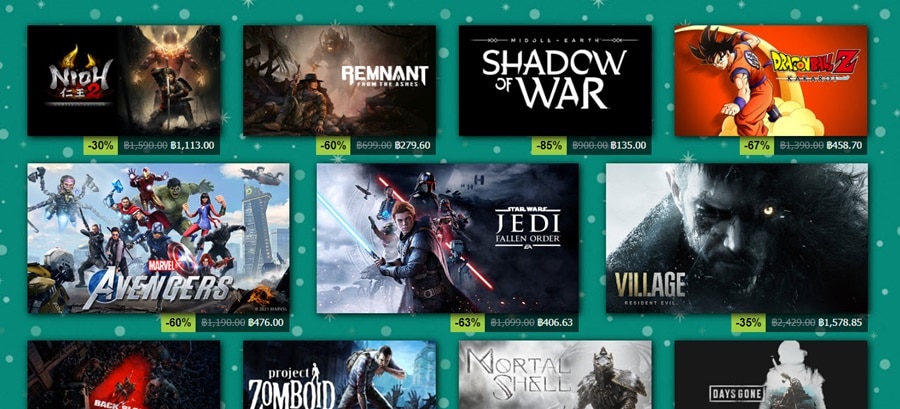Image resolution: width=900 pixels, height=409 pixels.
Task: Open the Nioh 2 game capsule
Action: [x=123, y=80]
